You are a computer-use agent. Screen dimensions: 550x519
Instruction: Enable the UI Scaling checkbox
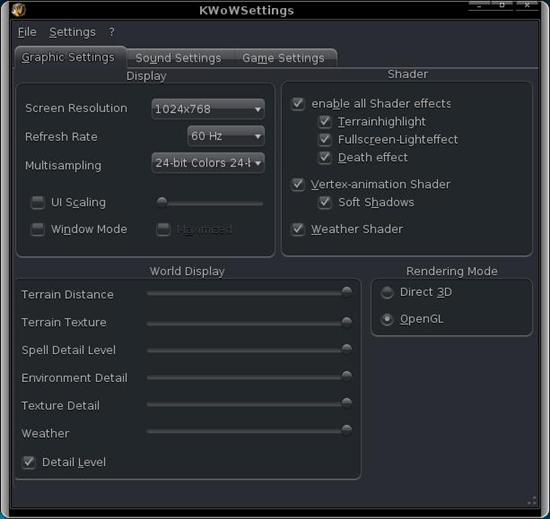38,202
